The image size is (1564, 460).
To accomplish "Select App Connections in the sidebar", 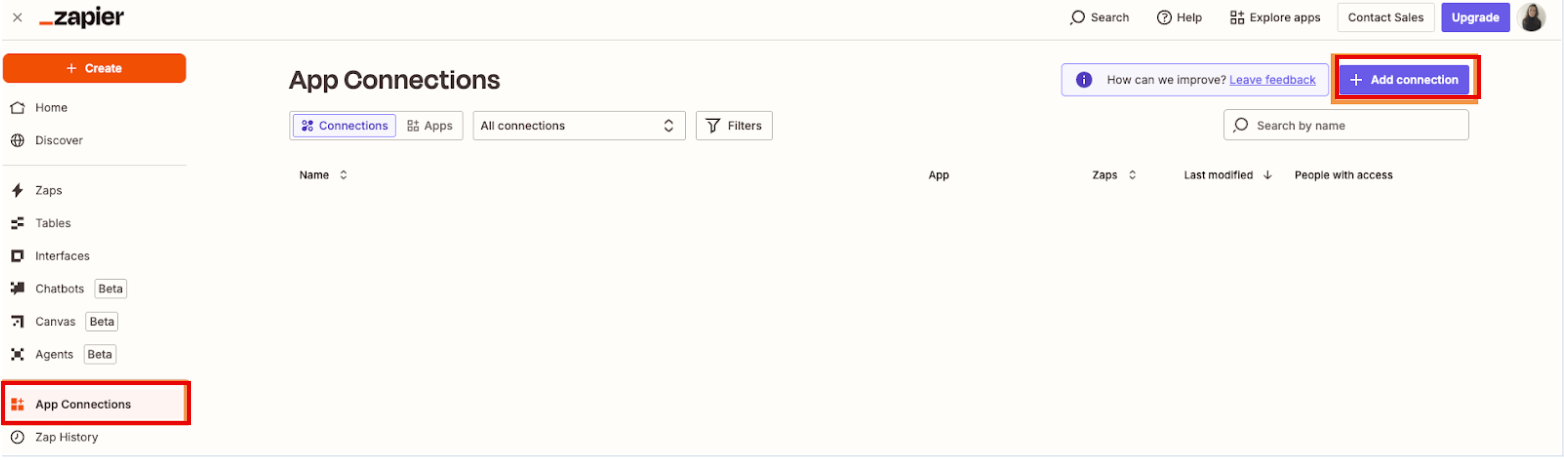I will [94, 404].
